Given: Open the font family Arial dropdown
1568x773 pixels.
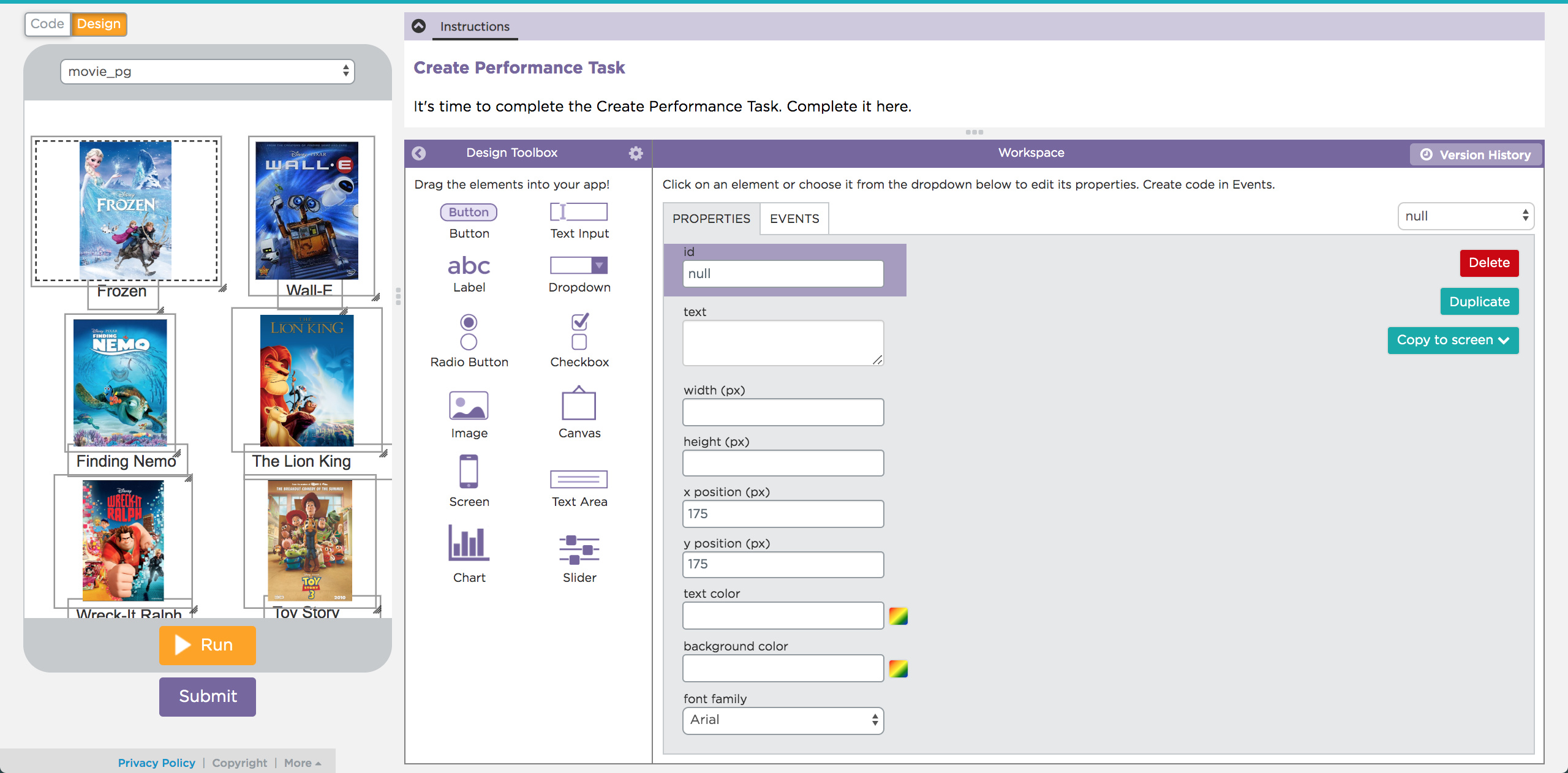Looking at the screenshot, I should (783, 720).
